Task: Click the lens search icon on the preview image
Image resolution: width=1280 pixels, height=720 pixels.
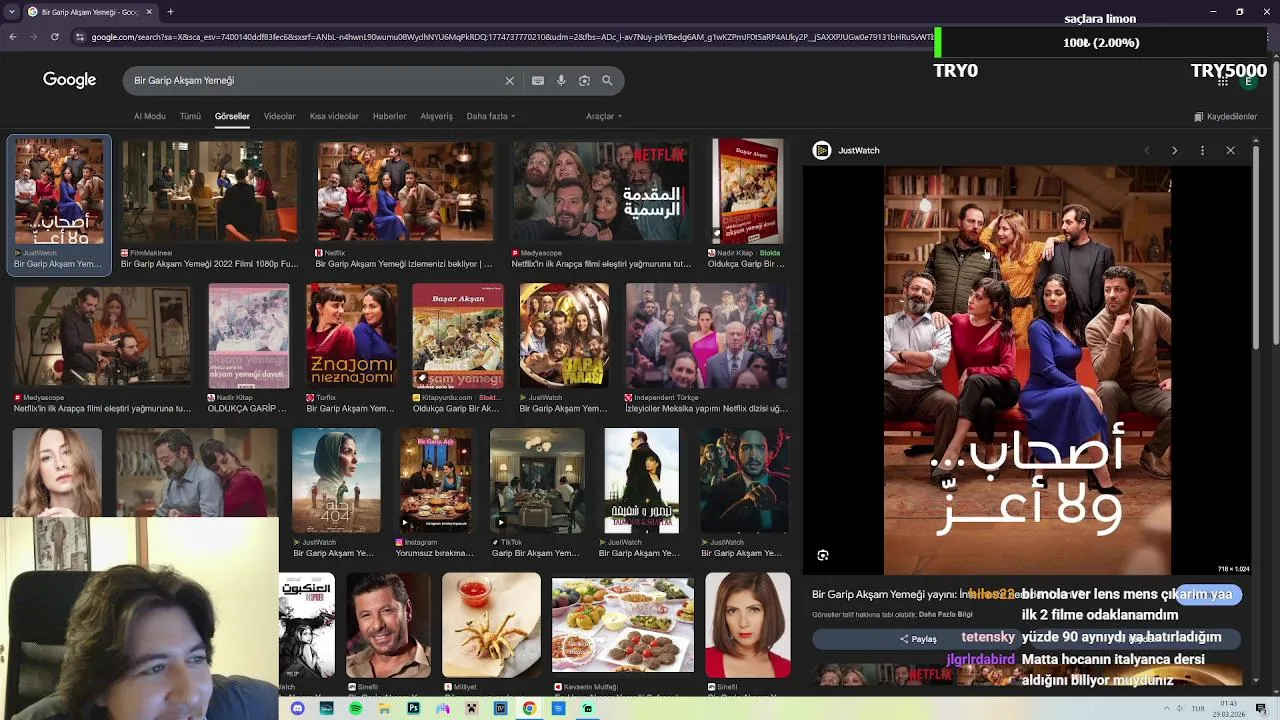Action: coord(823,555)
